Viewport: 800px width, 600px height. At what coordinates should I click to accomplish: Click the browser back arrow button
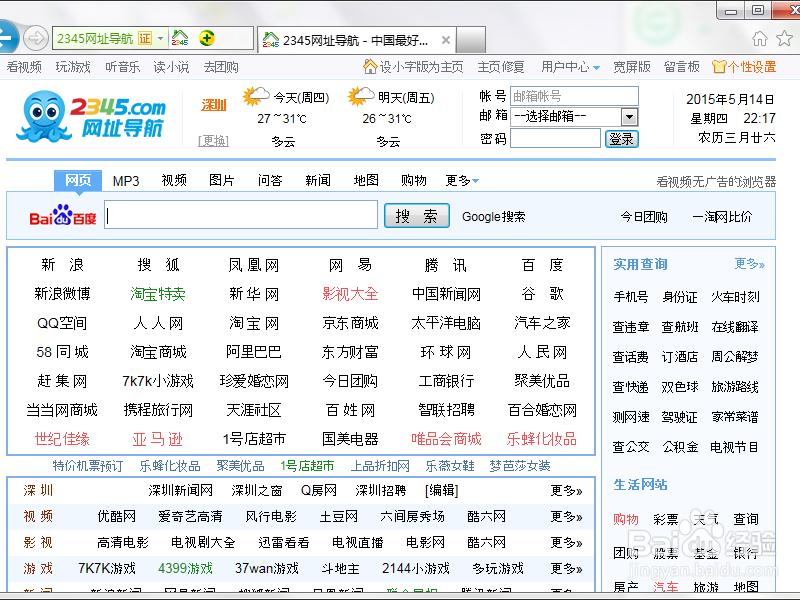click(x=8, y=37)
